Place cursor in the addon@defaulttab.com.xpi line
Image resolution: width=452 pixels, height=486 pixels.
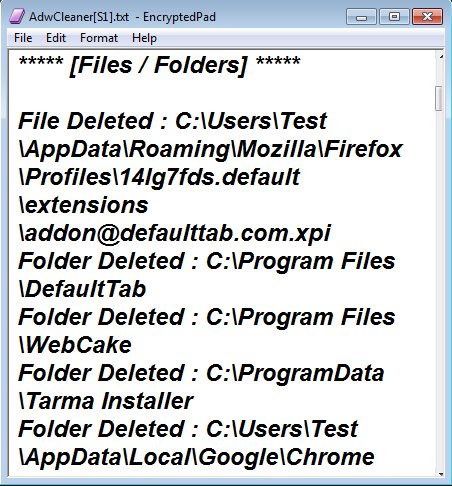175,233
